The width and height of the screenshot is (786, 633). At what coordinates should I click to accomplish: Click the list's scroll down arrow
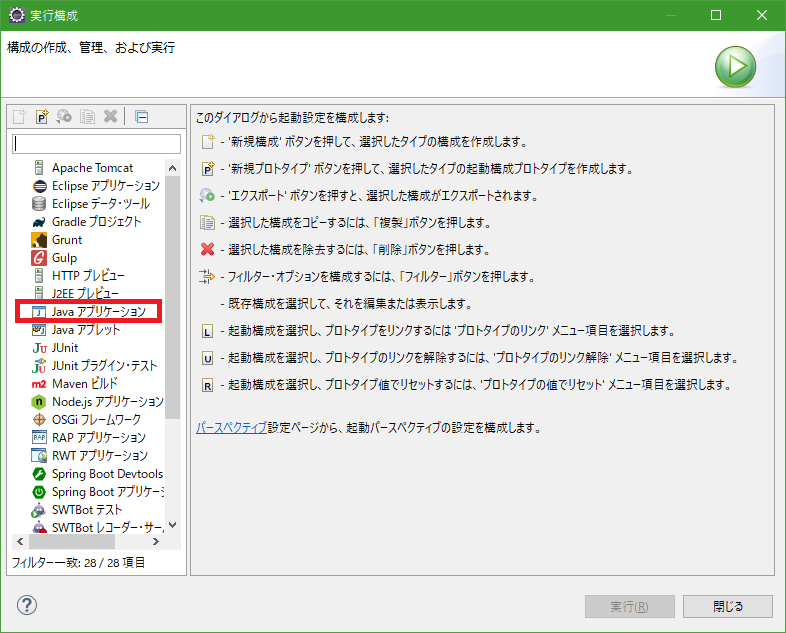(x=172, y=524)
